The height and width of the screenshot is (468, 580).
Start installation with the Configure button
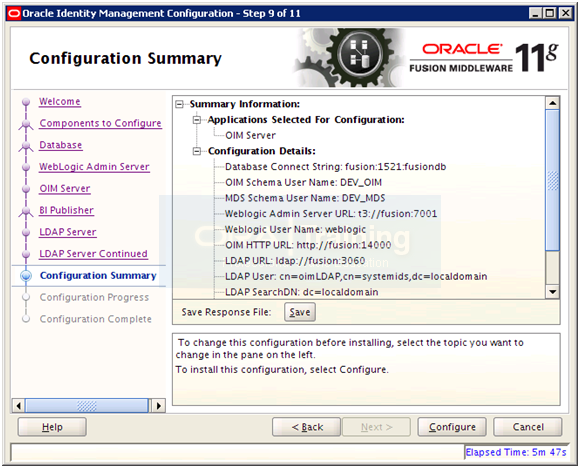tap(452, 427)
